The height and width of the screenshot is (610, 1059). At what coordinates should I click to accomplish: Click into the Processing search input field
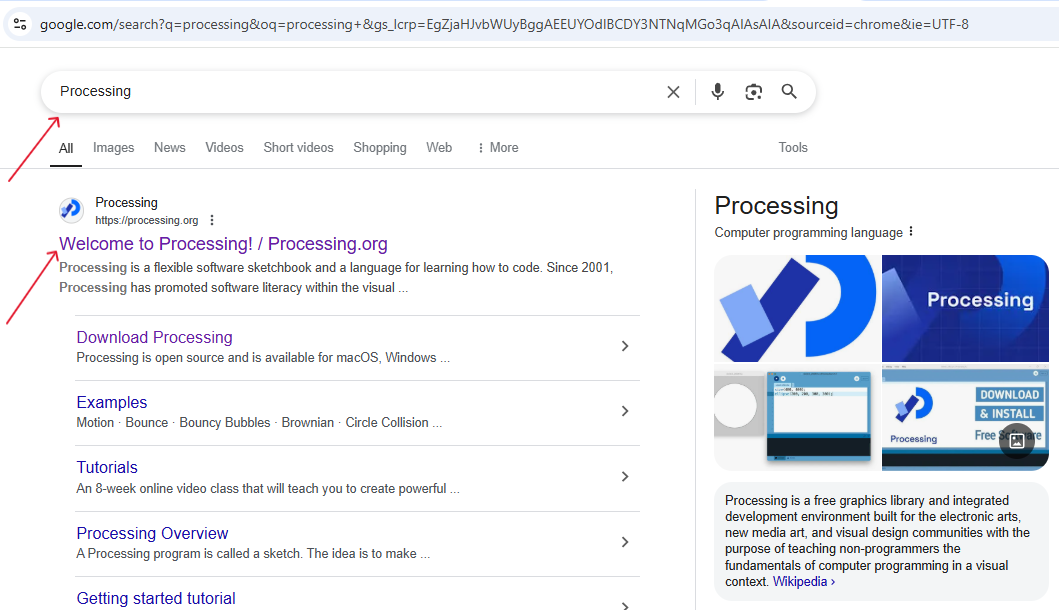[351, 92]
